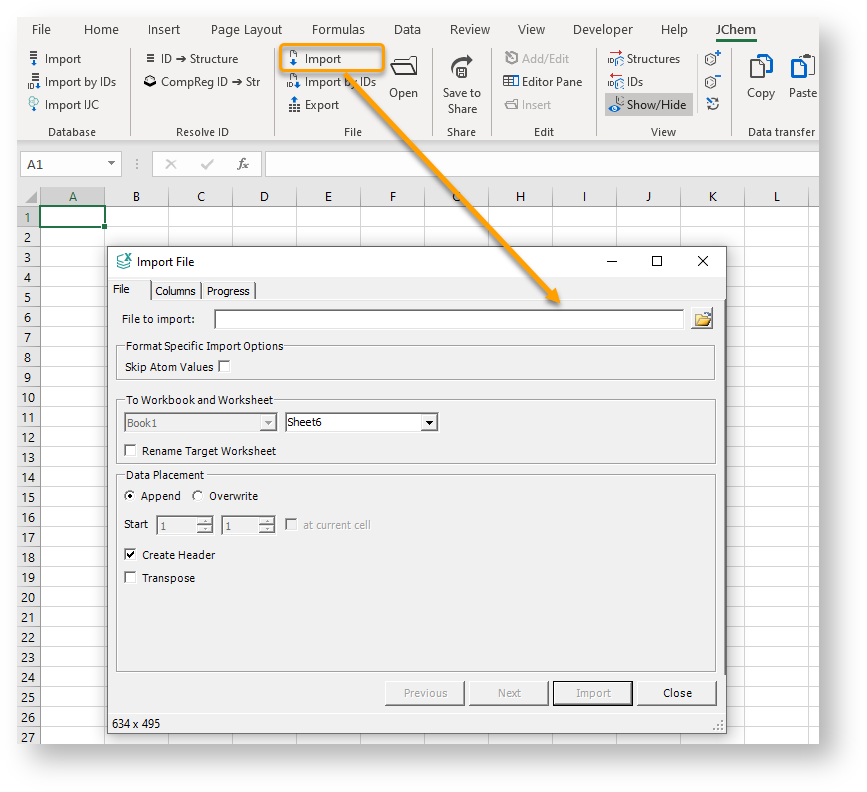Check Rename Target Worksheet option
The width and height of the screenshot is (867, 792).
click(x=130, y=451)
